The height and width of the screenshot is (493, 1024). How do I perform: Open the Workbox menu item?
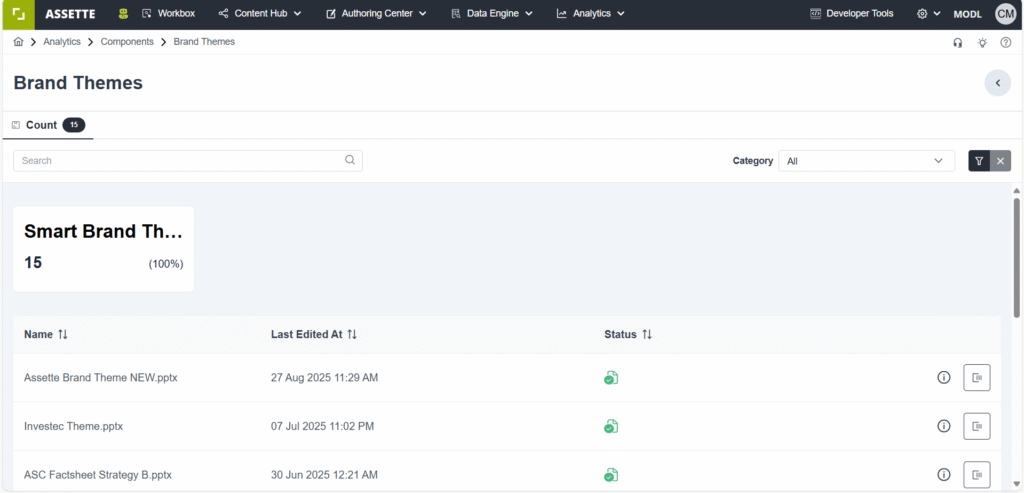pyautogui.click(x=168, y=14)
